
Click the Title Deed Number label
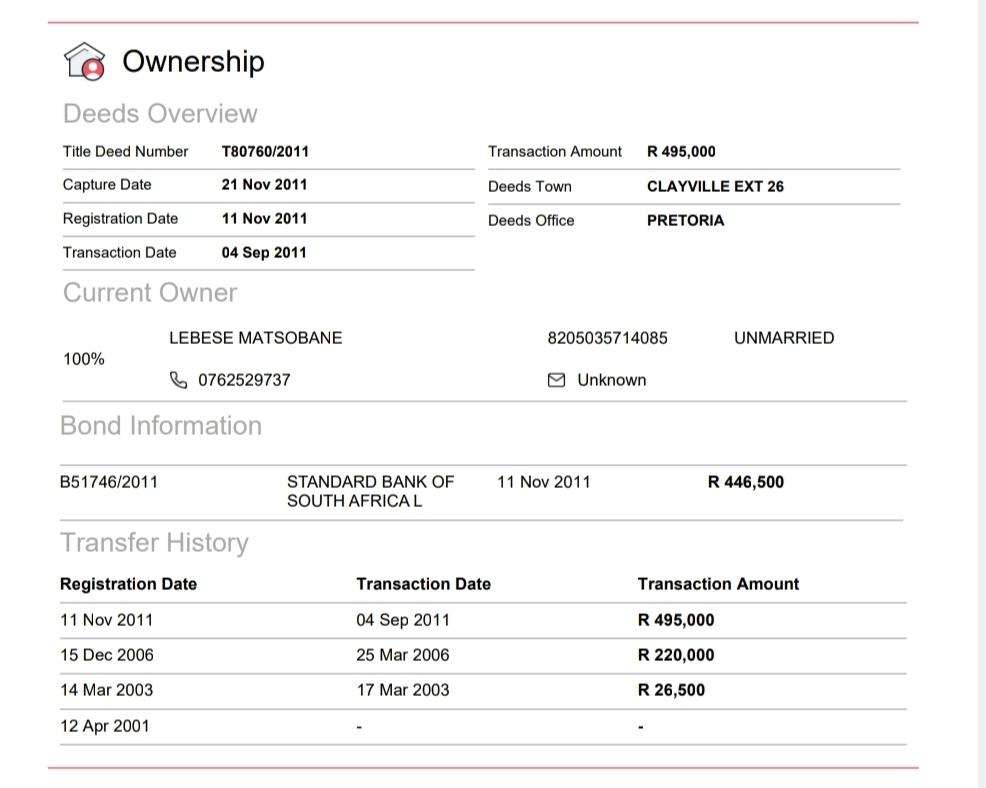coord(125,152)
